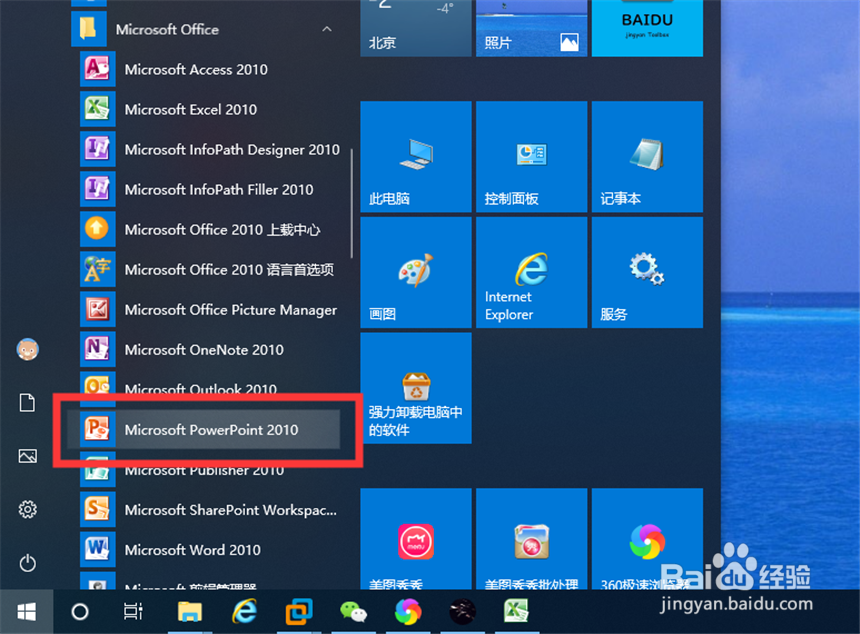Click the Microsoft Office folder icon
The width and height of the screenshot is (860, 634).
pyautogui.click(x=89, y=29)
